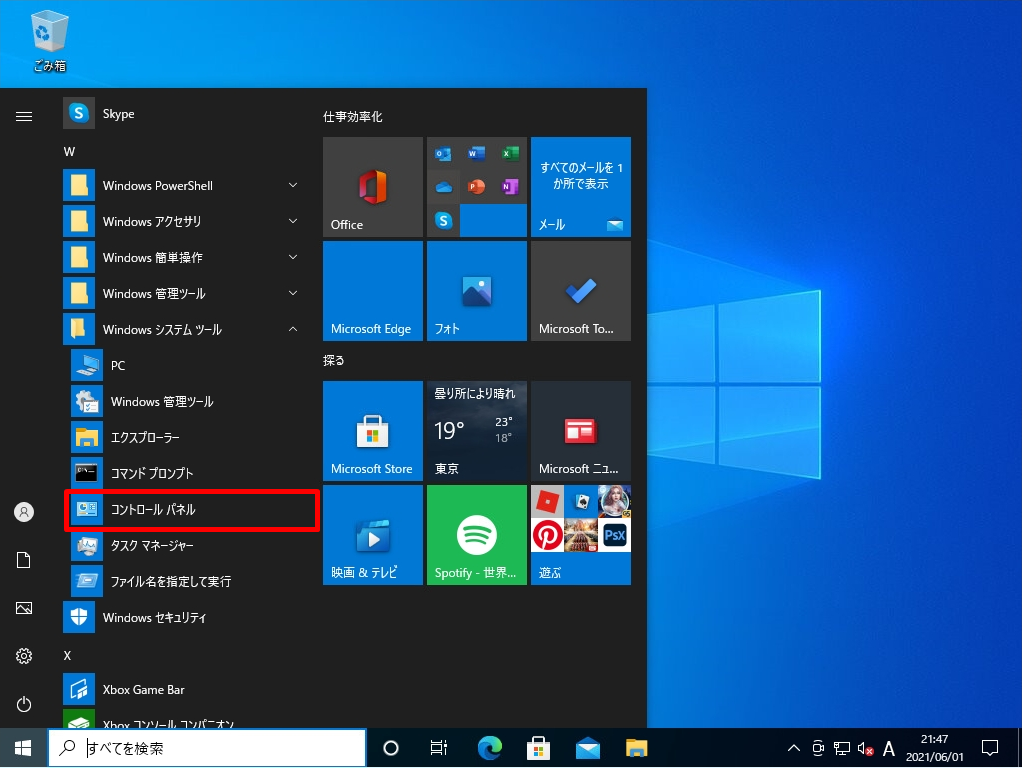Click the Office tile
This screenshot has width=1022, height=768.
(x=373, y=186)
